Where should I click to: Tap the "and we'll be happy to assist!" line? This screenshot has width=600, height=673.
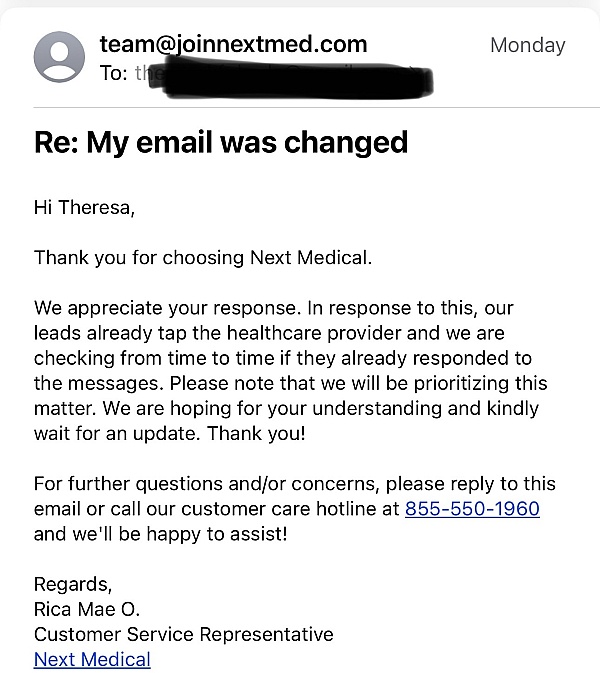tap(160, 534)
